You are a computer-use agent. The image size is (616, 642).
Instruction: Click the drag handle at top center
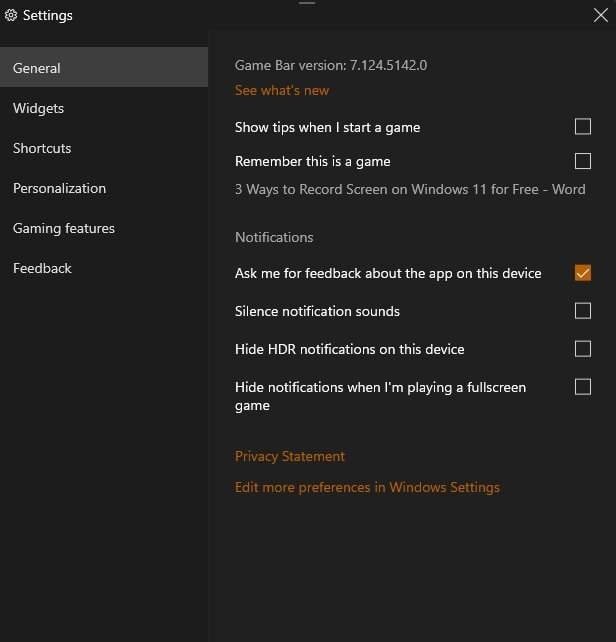307,4
